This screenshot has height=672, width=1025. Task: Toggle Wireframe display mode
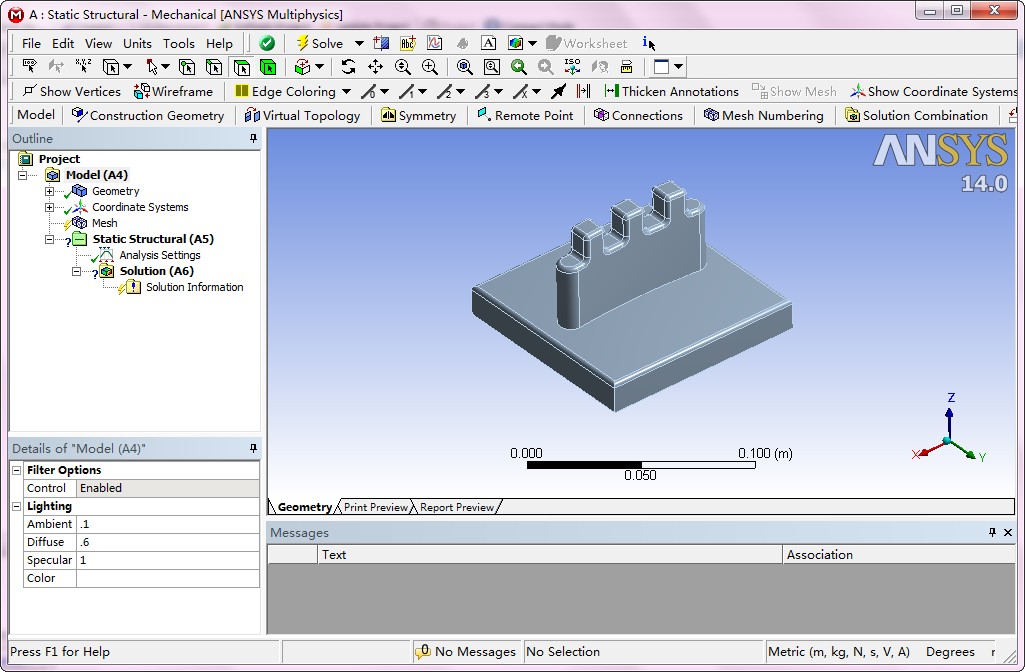tap(174, 91)
